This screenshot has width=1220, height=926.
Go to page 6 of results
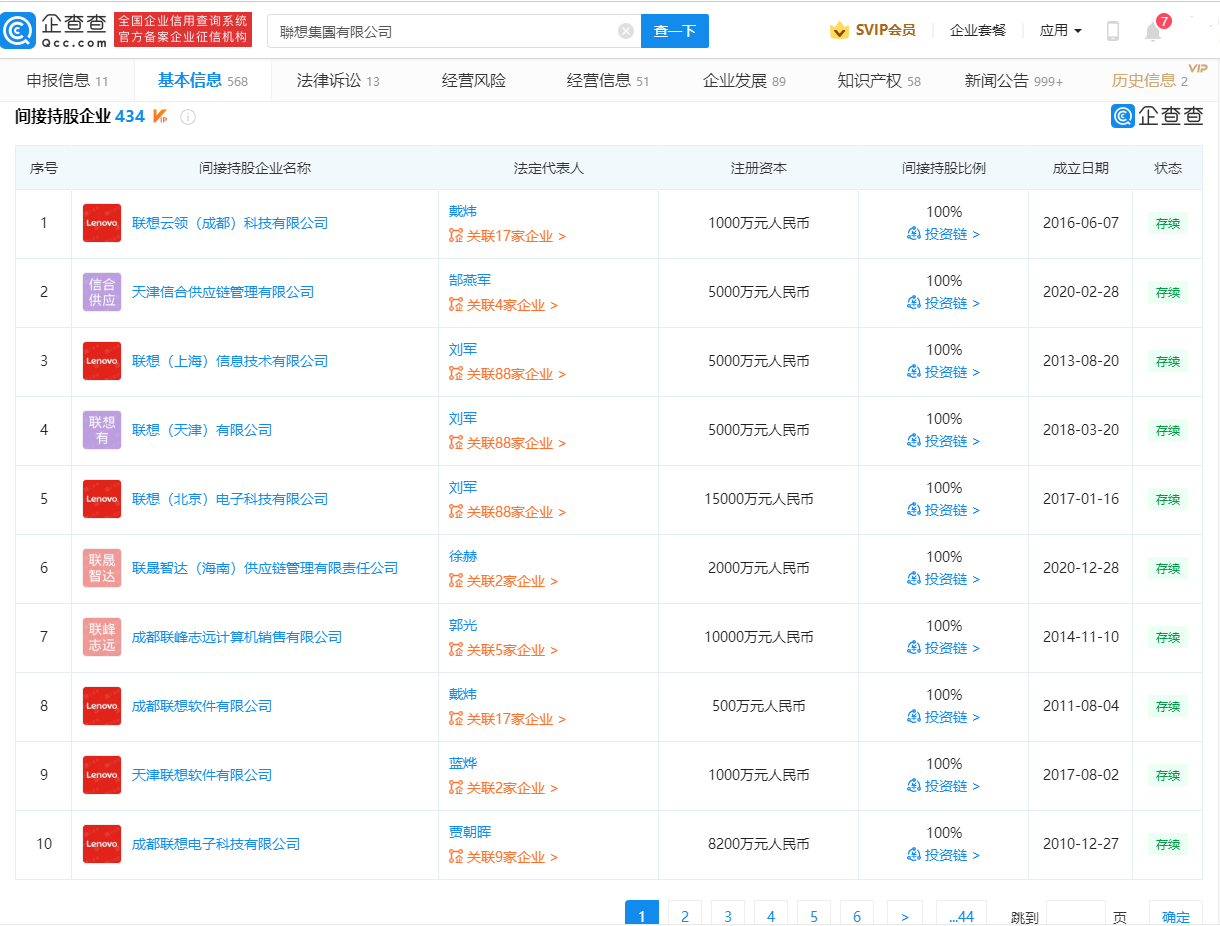(857, 914)
